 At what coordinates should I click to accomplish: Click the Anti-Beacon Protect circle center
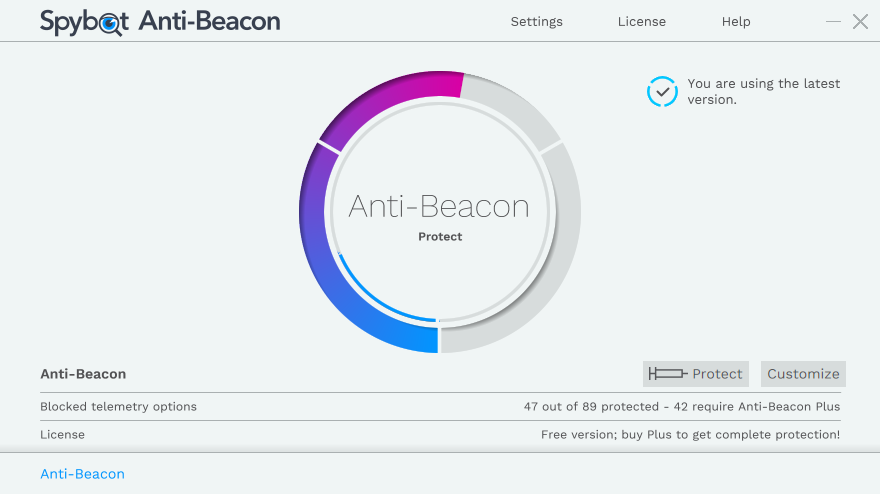tap(439, 213)
